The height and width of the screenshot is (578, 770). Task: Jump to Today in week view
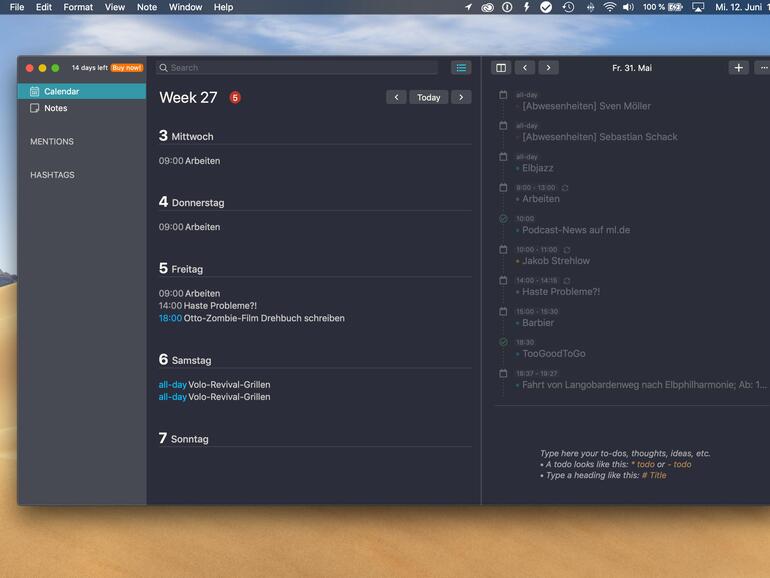(429, 97)
